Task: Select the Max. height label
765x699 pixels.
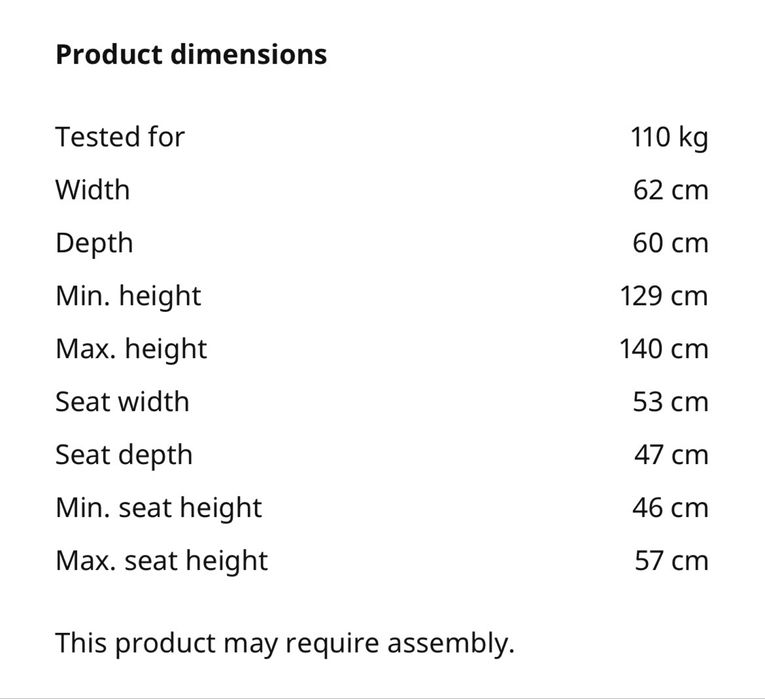Action: coord(131,348)
